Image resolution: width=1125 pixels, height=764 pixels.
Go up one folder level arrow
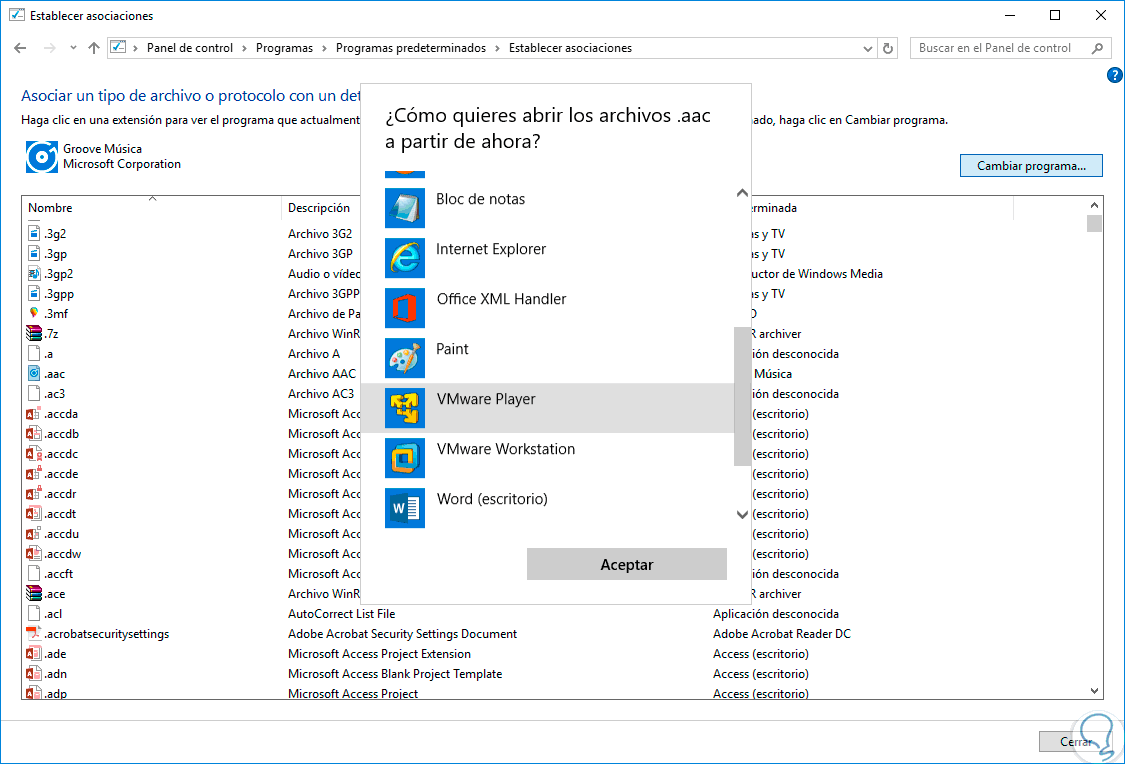click(94, 48)
